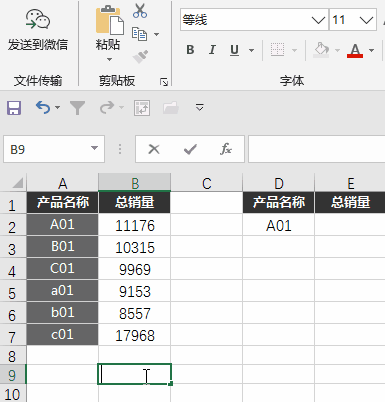Image resolution: width=385 pixels, height=402 pixels.
Task: Click the Fill Color bucket icon
Action: pyautogui.click(x=321, y=50)
